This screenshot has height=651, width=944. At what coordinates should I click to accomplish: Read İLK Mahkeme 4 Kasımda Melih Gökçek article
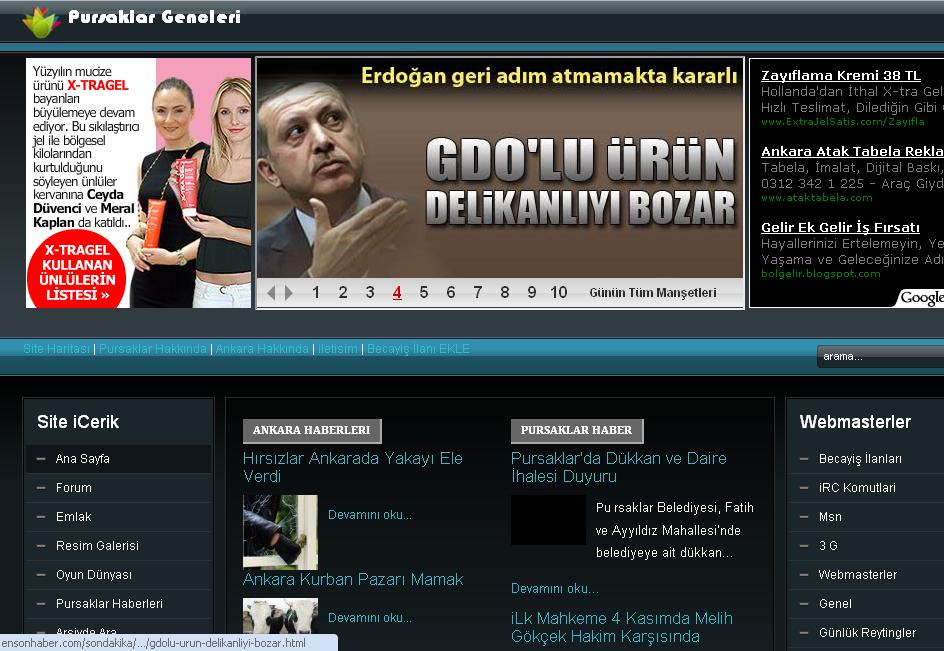tap(621, 627)
